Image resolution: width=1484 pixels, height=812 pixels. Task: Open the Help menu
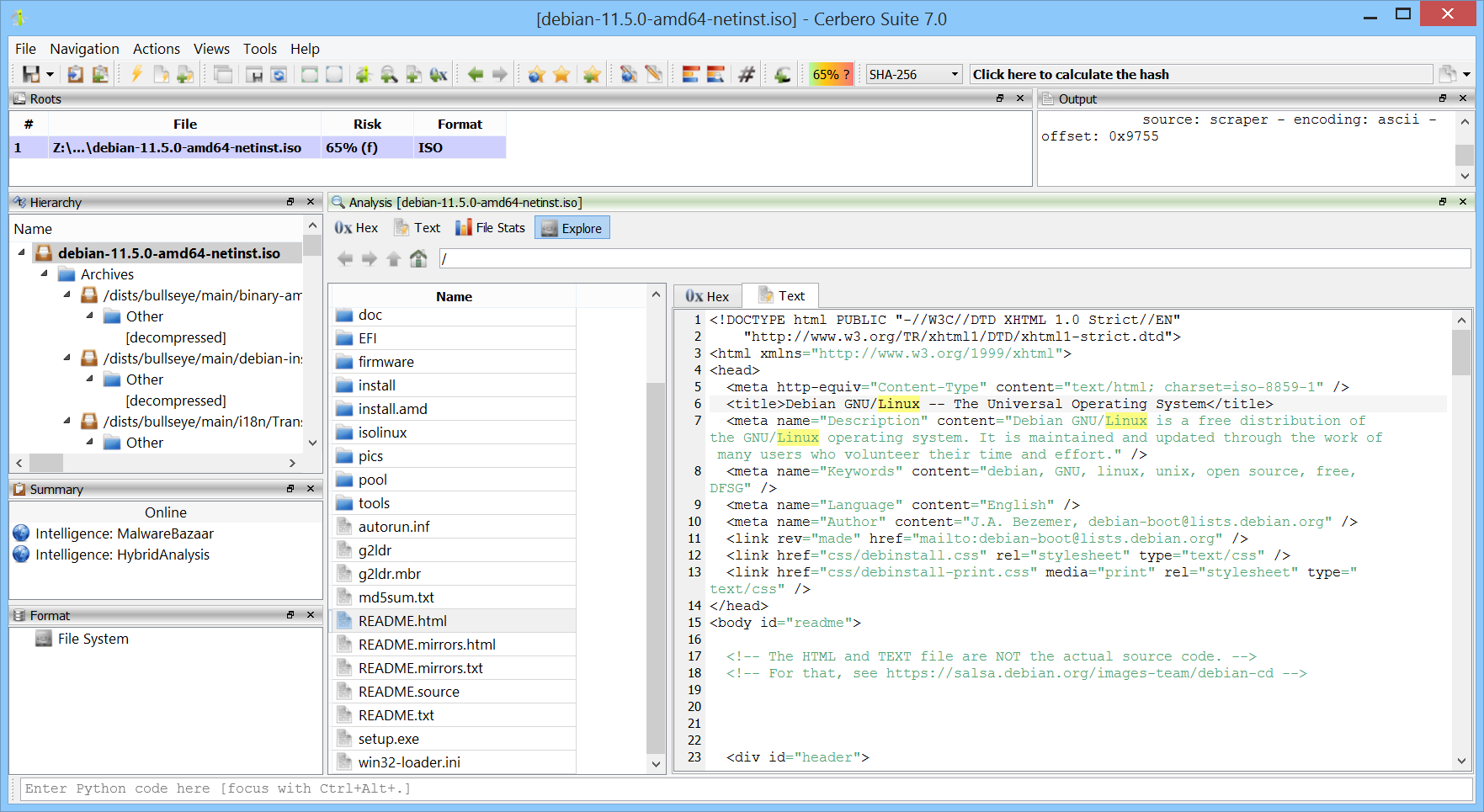coord(305,49)
